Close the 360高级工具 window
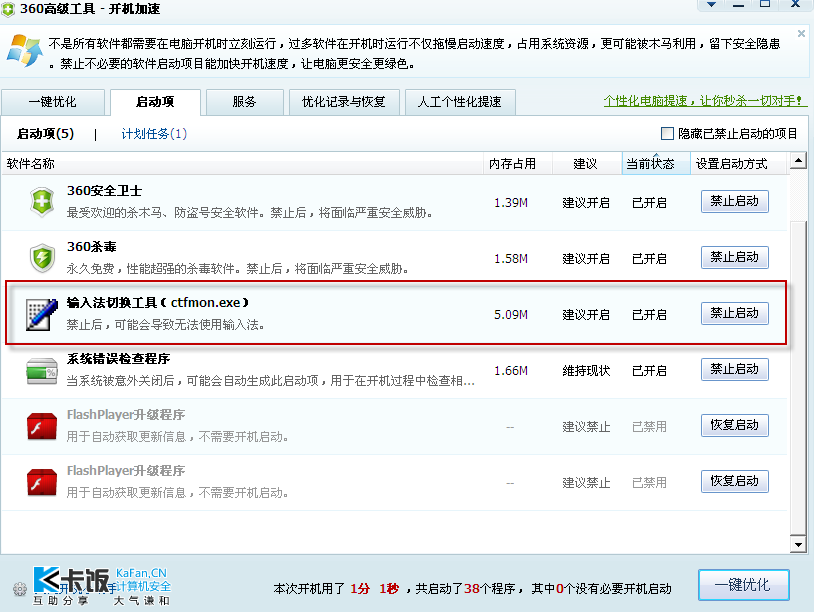The height and width of the screenshot is (613, 814). pyautogui.click(x=795, y=4)
